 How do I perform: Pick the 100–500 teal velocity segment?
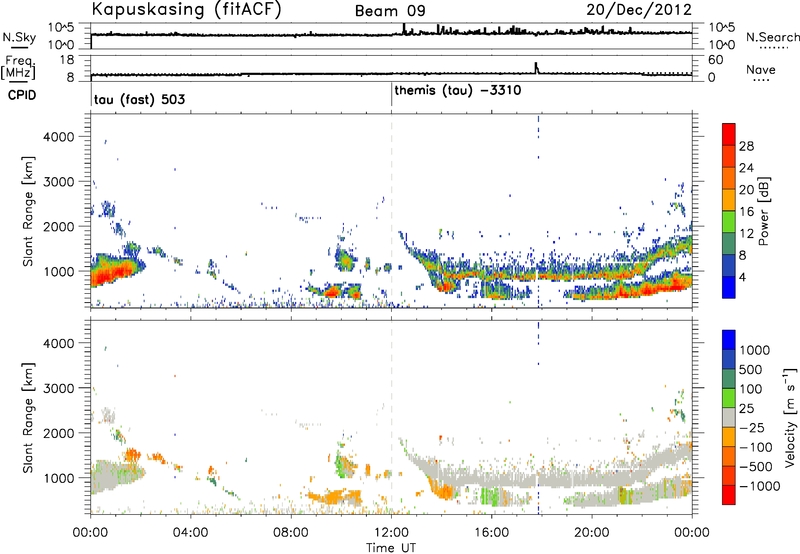[x=729, y=379]
